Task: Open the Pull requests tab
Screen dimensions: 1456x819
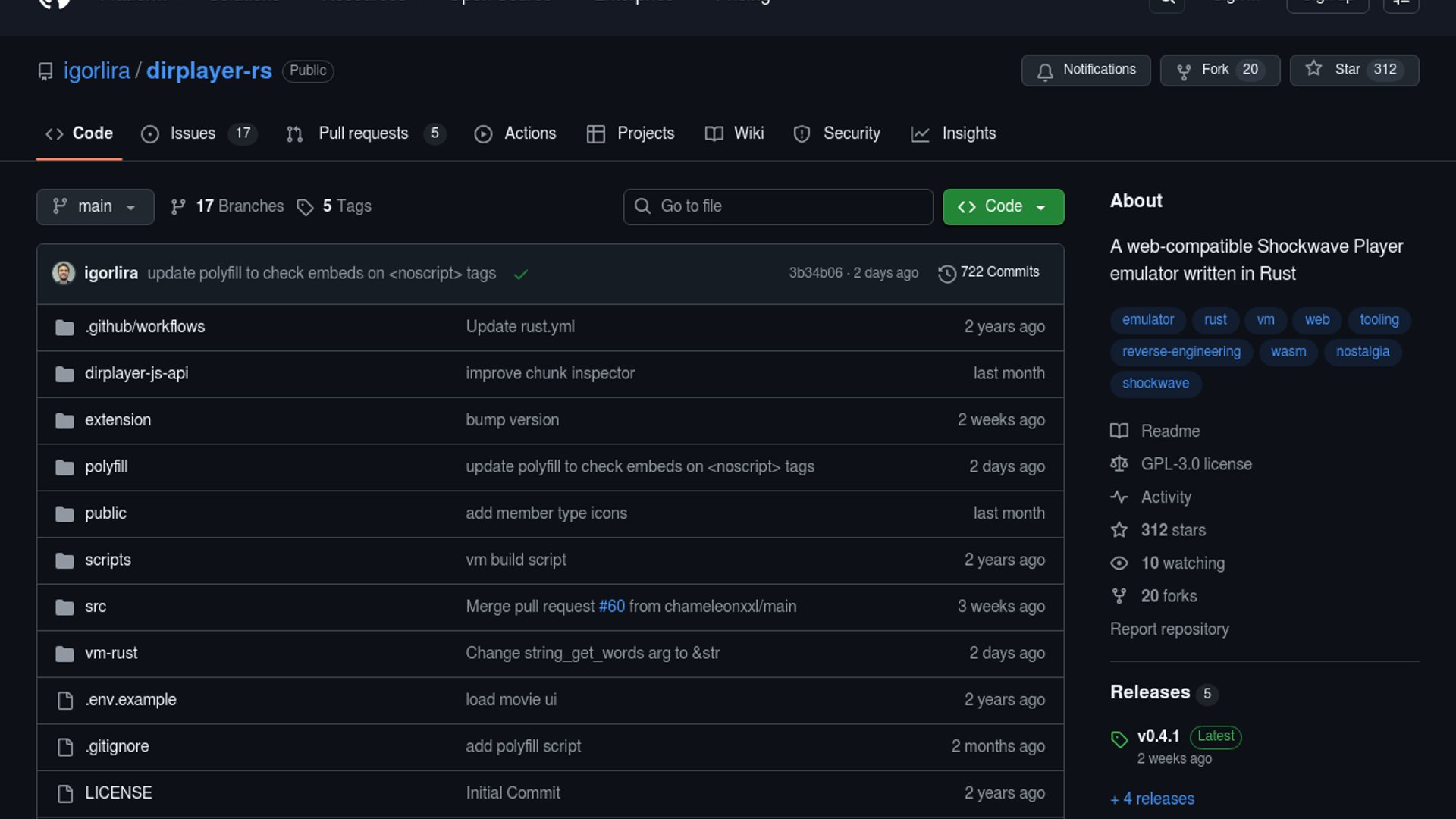Action: click(363, 133)
